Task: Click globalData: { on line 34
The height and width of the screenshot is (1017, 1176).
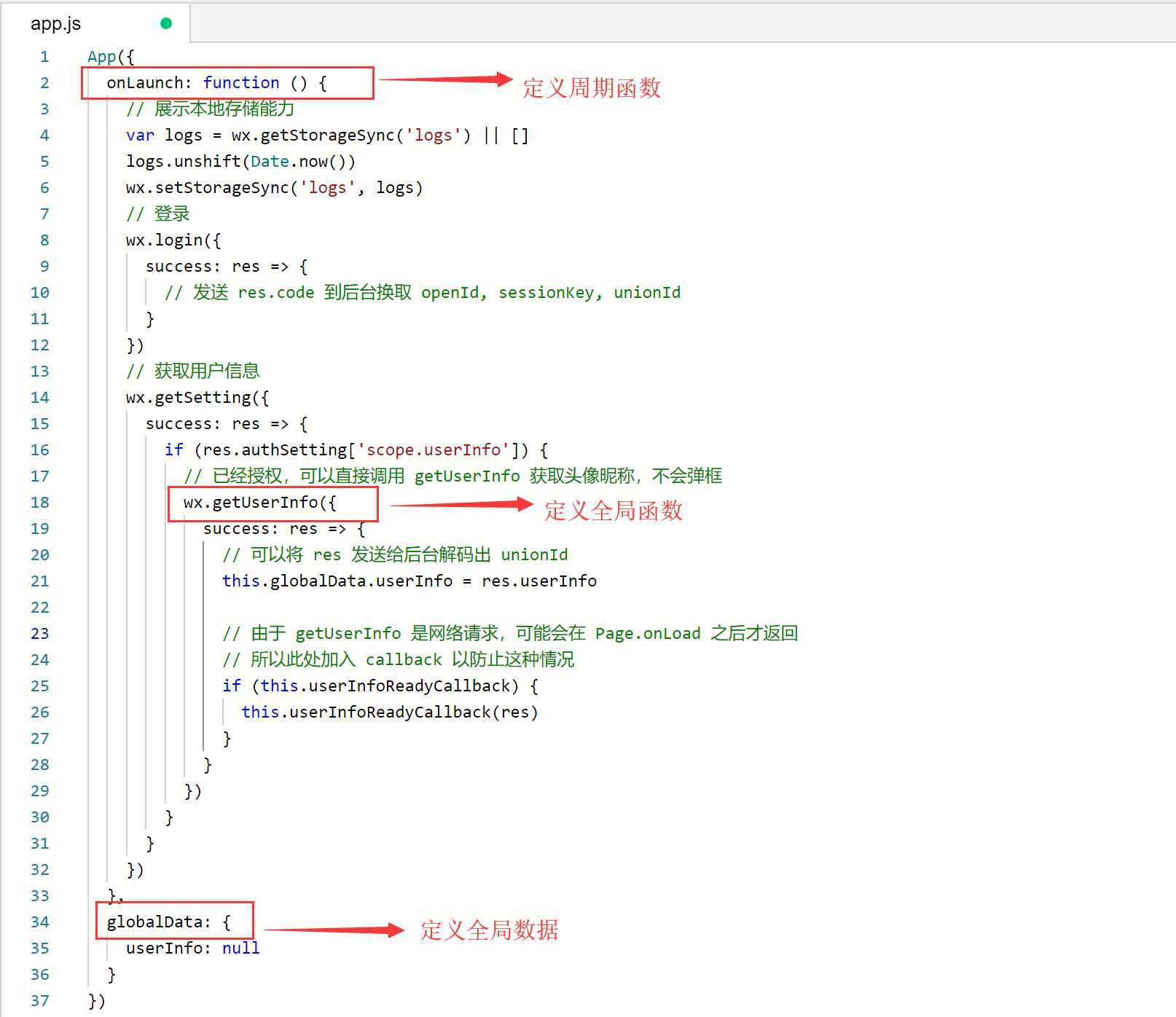Action: tap(169, 922)
